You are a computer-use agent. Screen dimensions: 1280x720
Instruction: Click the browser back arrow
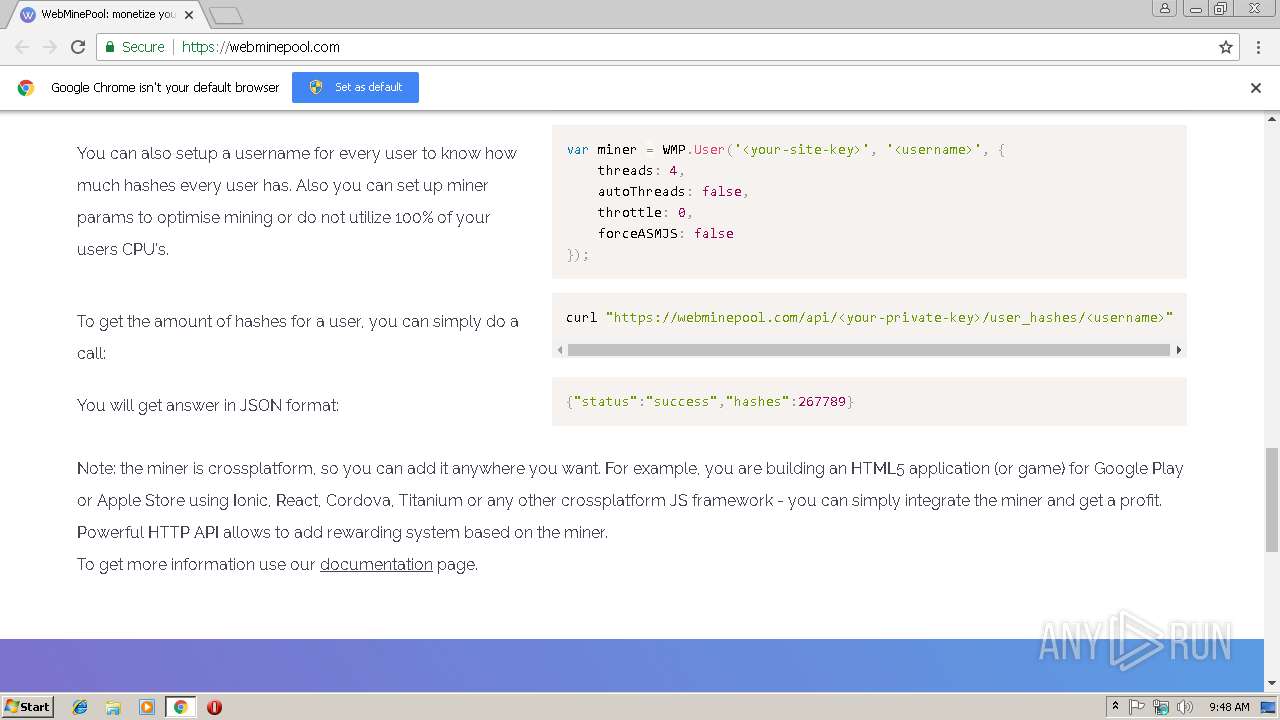coord(22,47)
